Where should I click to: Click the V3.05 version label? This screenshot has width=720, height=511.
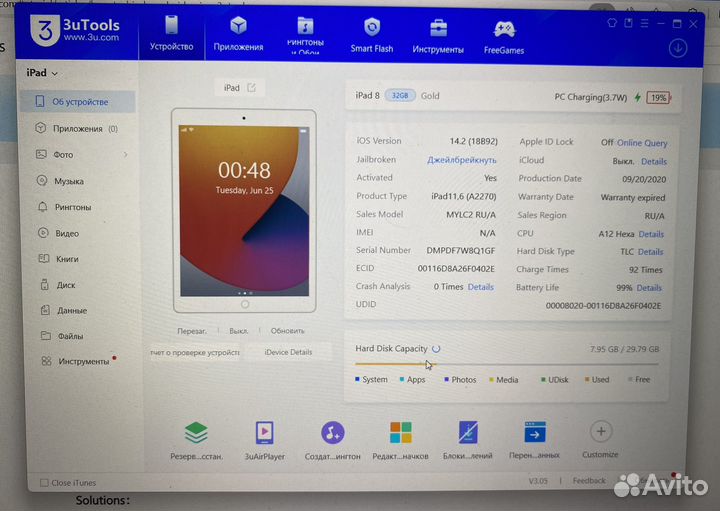click(x=538, y=481)
